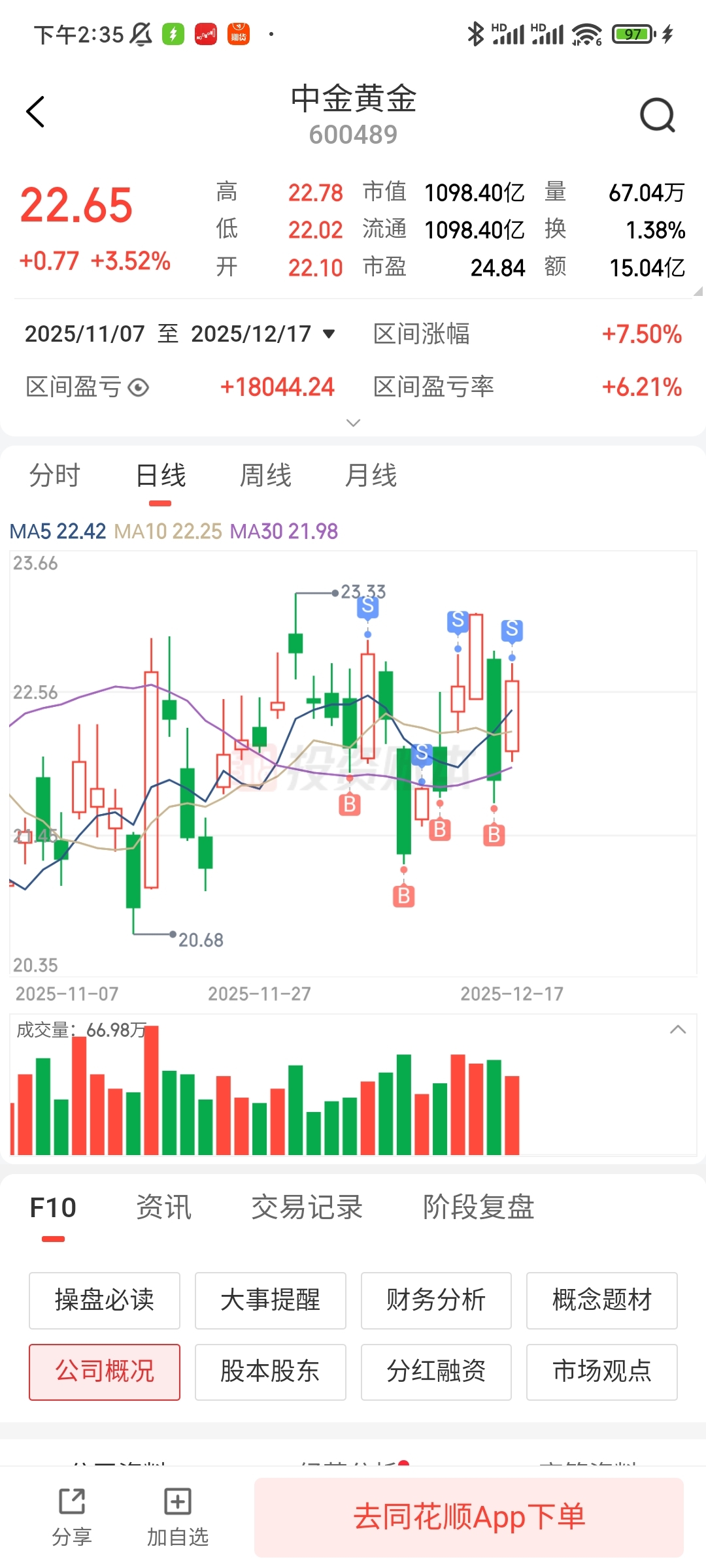Select the 股本股东 option
Image resolution: width=706 pixels, height=1568 pixels.
270,1371
